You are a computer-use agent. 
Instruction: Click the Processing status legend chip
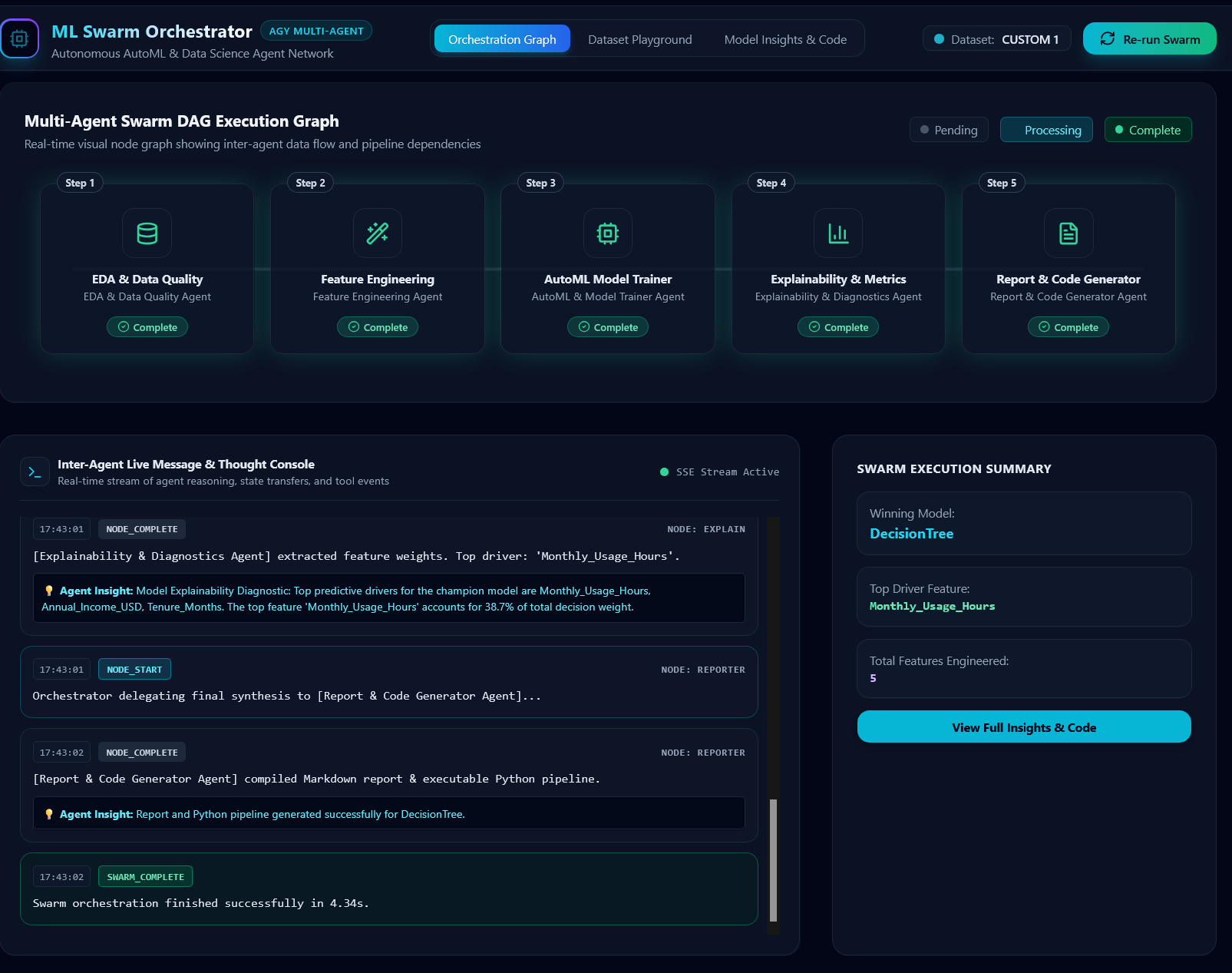[1046, 130]
